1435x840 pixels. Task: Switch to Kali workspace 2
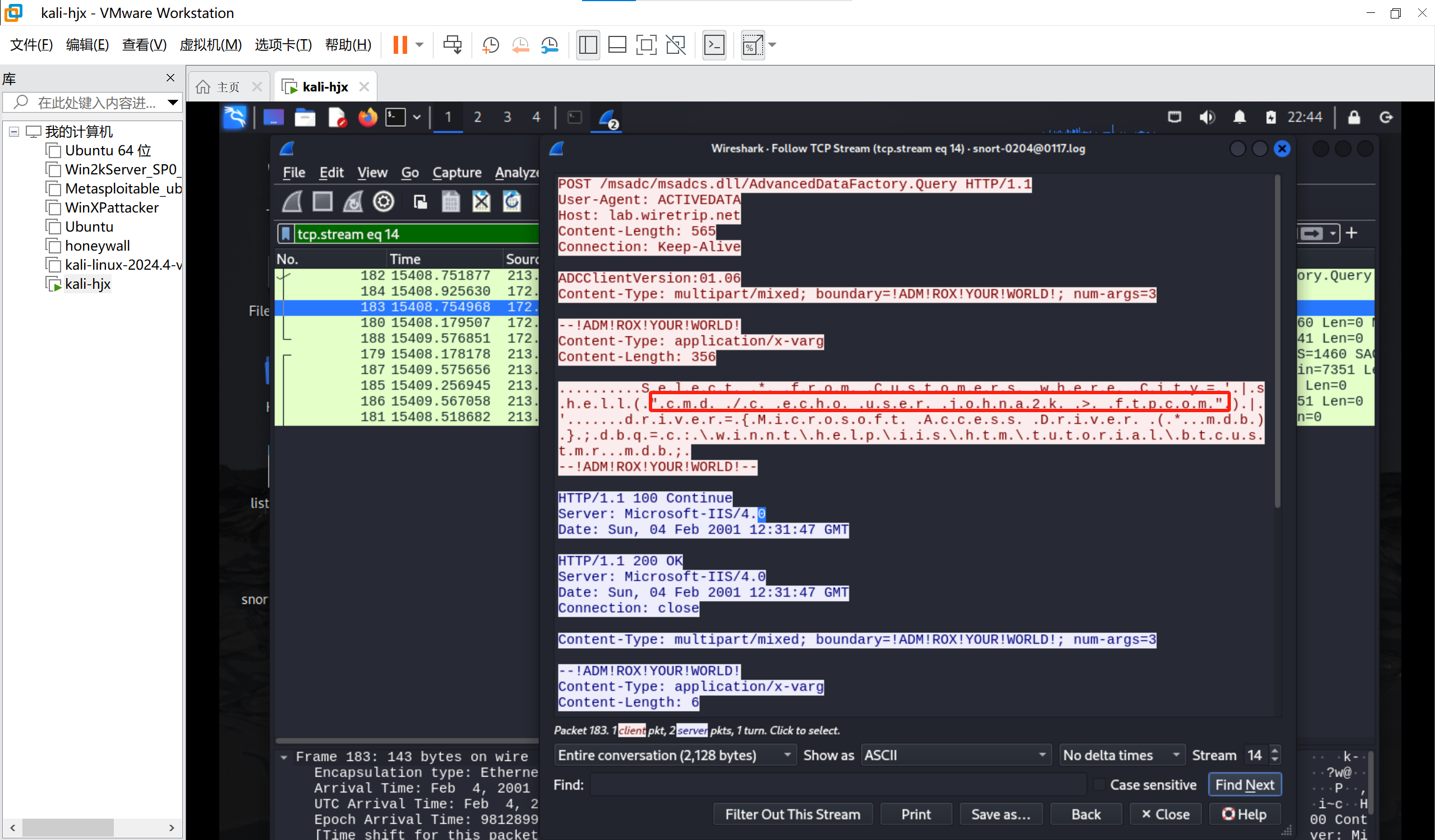point(477,117)
